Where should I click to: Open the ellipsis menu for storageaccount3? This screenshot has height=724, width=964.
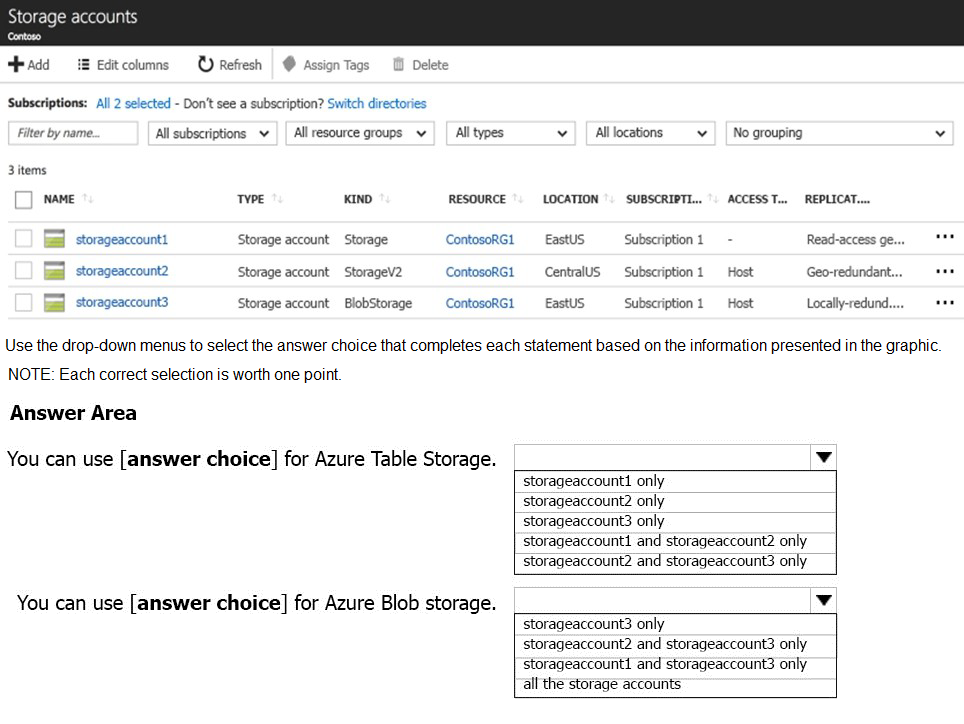click(x=944, y=303)
